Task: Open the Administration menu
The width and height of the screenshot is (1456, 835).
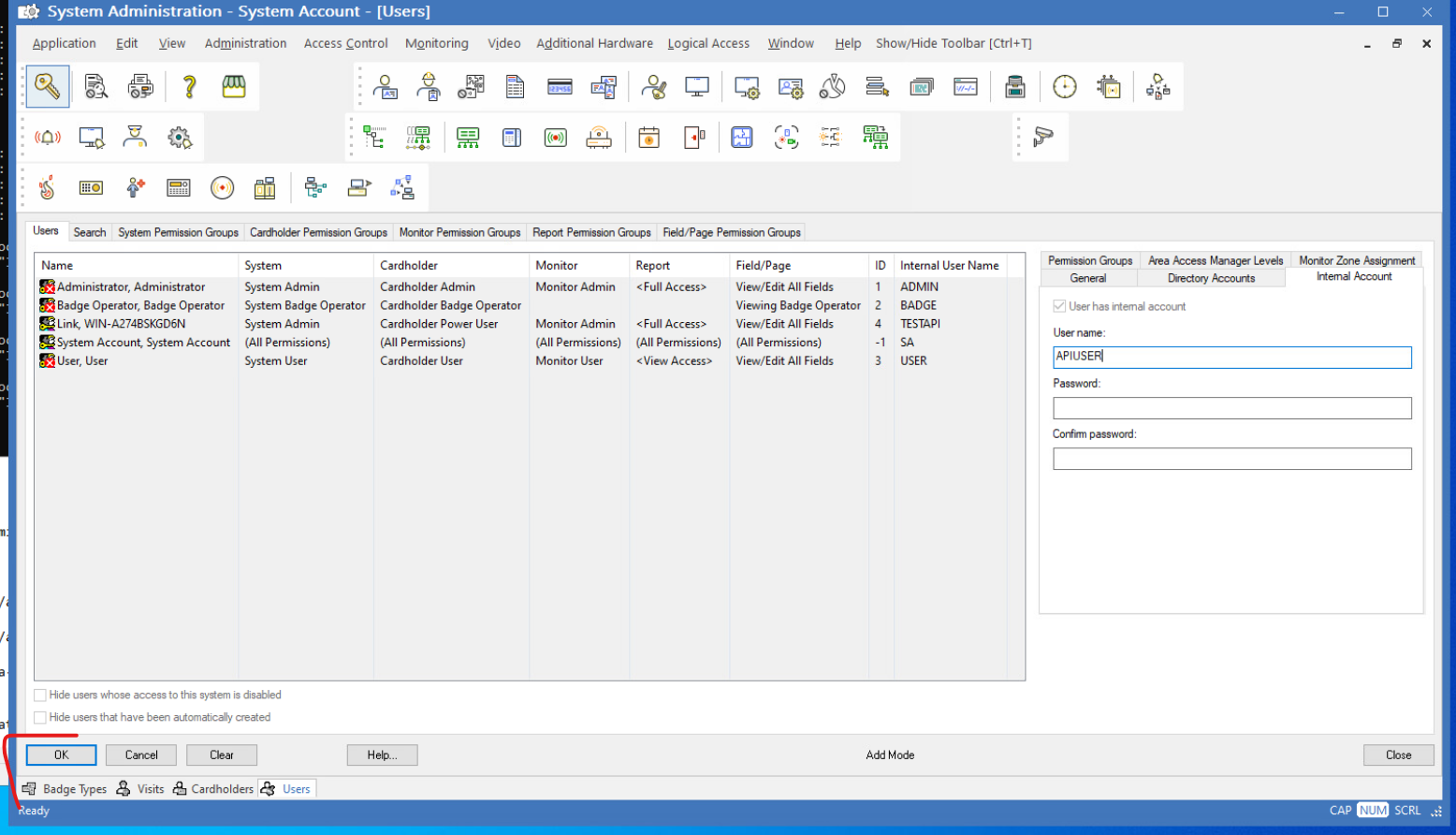Action: 245,43
